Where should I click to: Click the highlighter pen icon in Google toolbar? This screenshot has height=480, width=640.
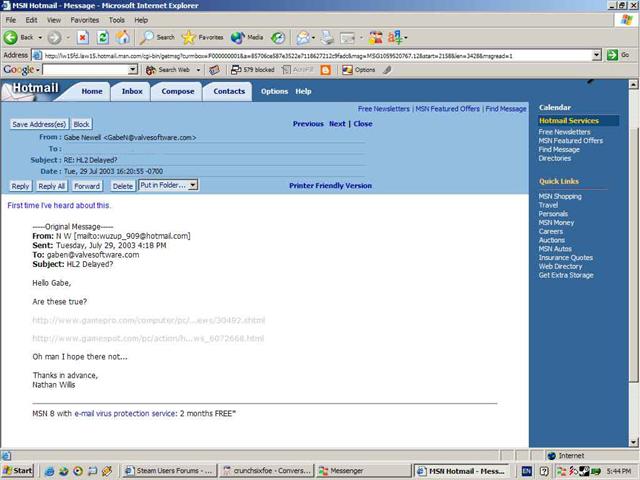pyautogui.click(x=387, y=70)
